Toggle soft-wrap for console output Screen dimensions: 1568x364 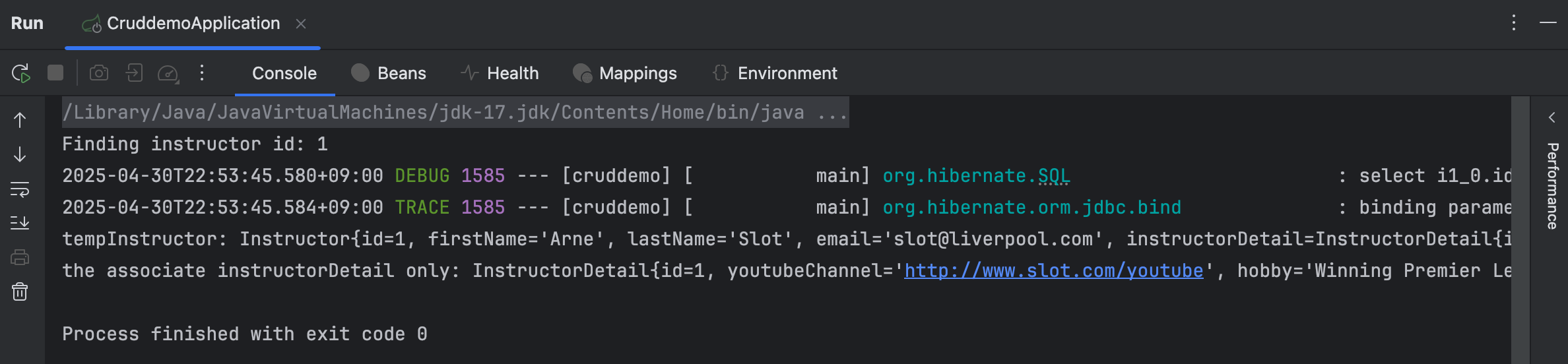click(20, 190)
